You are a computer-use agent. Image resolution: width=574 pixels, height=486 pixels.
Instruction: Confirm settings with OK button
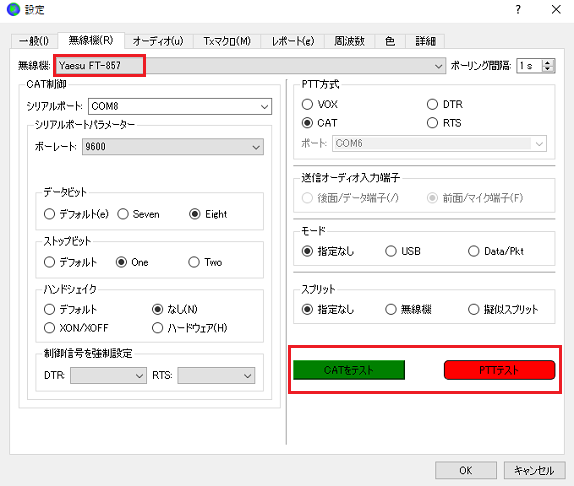(x=466, y=470)
